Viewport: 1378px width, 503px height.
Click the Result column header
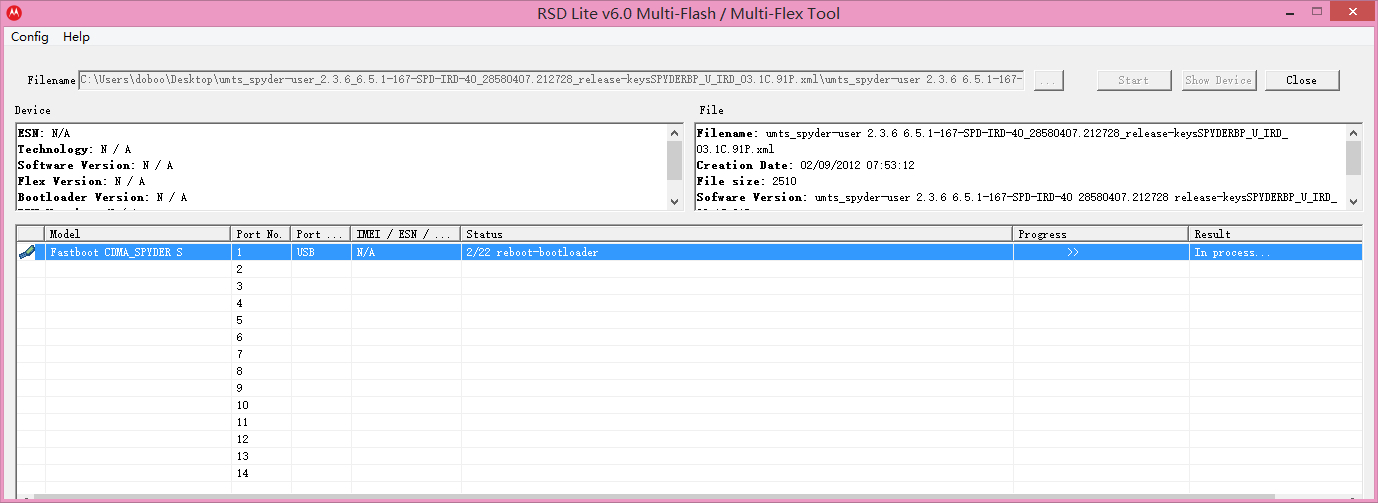pos(1276,234)
